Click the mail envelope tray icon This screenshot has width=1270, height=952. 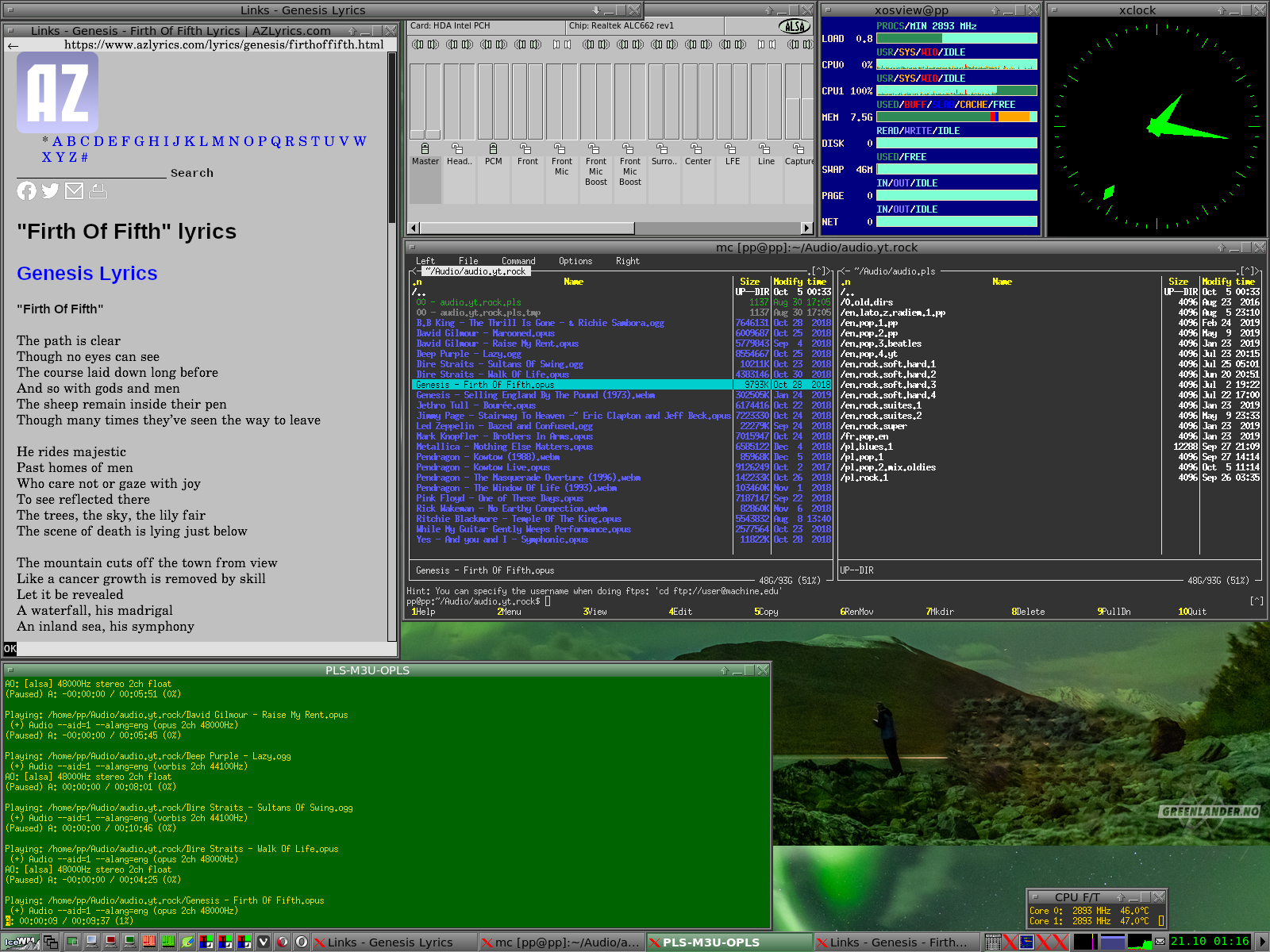tap(1160, 942)
